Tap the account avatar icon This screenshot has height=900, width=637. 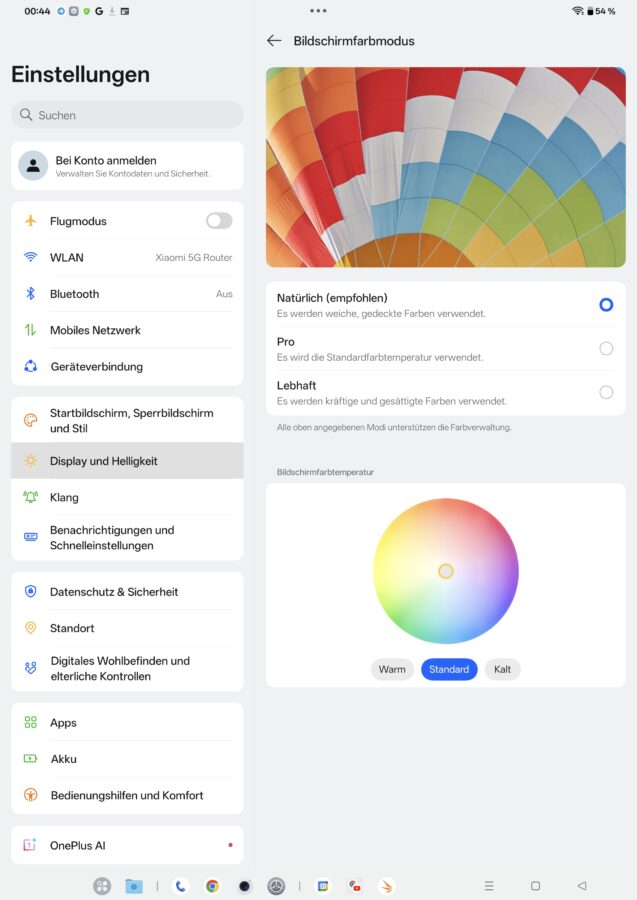pyautogui.click(x=33, y=165)
